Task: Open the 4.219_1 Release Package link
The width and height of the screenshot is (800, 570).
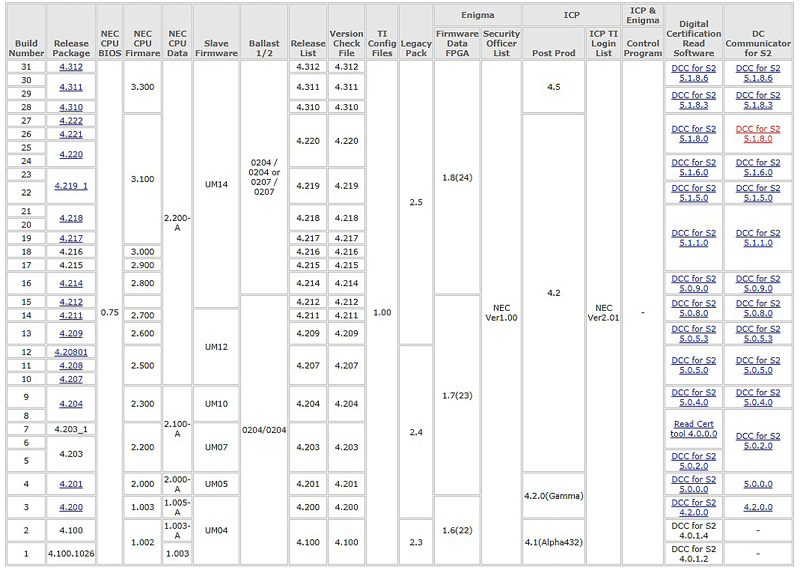Action: coord(71,186)
